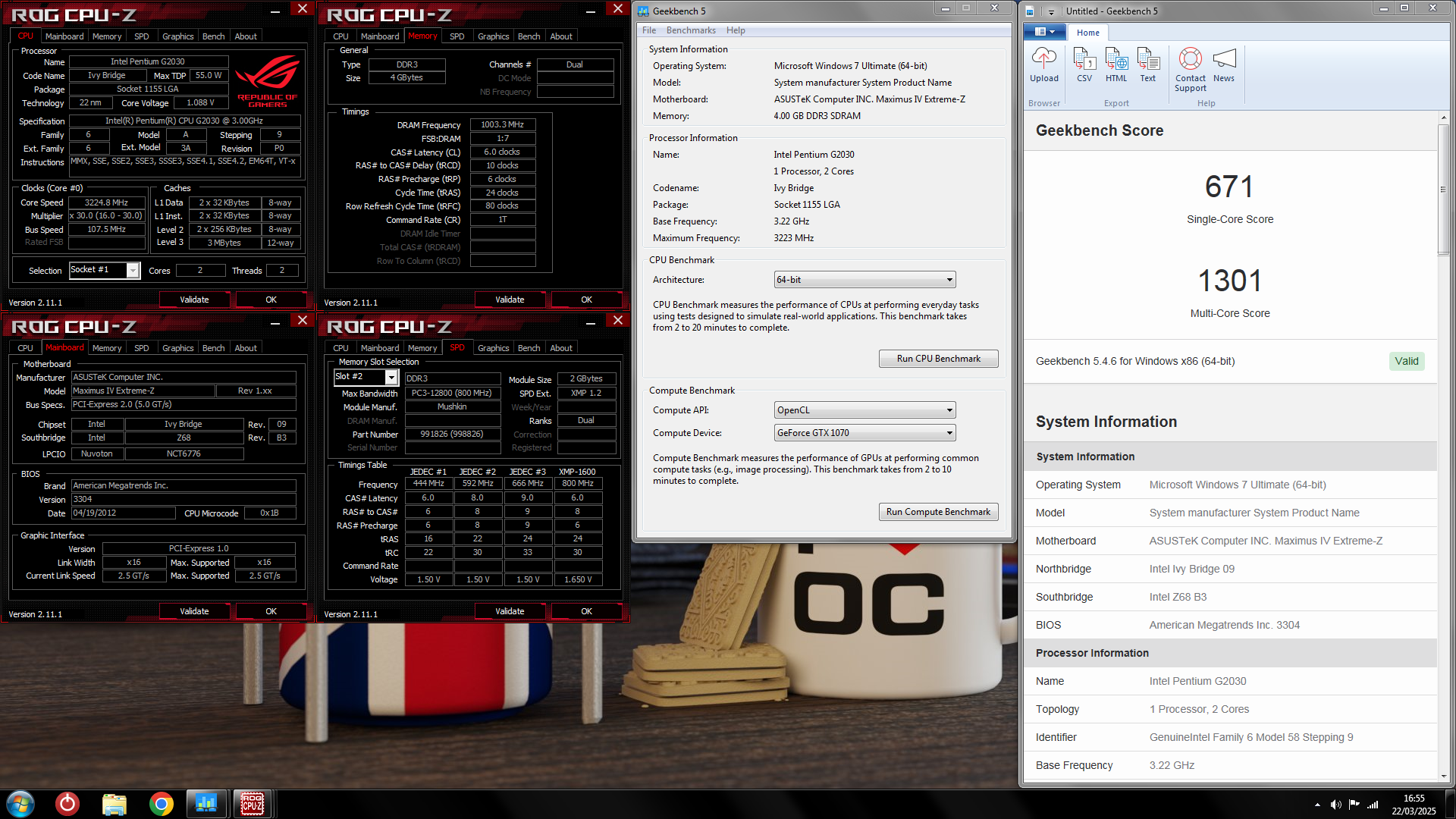Open File Explorer from taskbar
1456x819 pixels.
(x=115, y=804)
